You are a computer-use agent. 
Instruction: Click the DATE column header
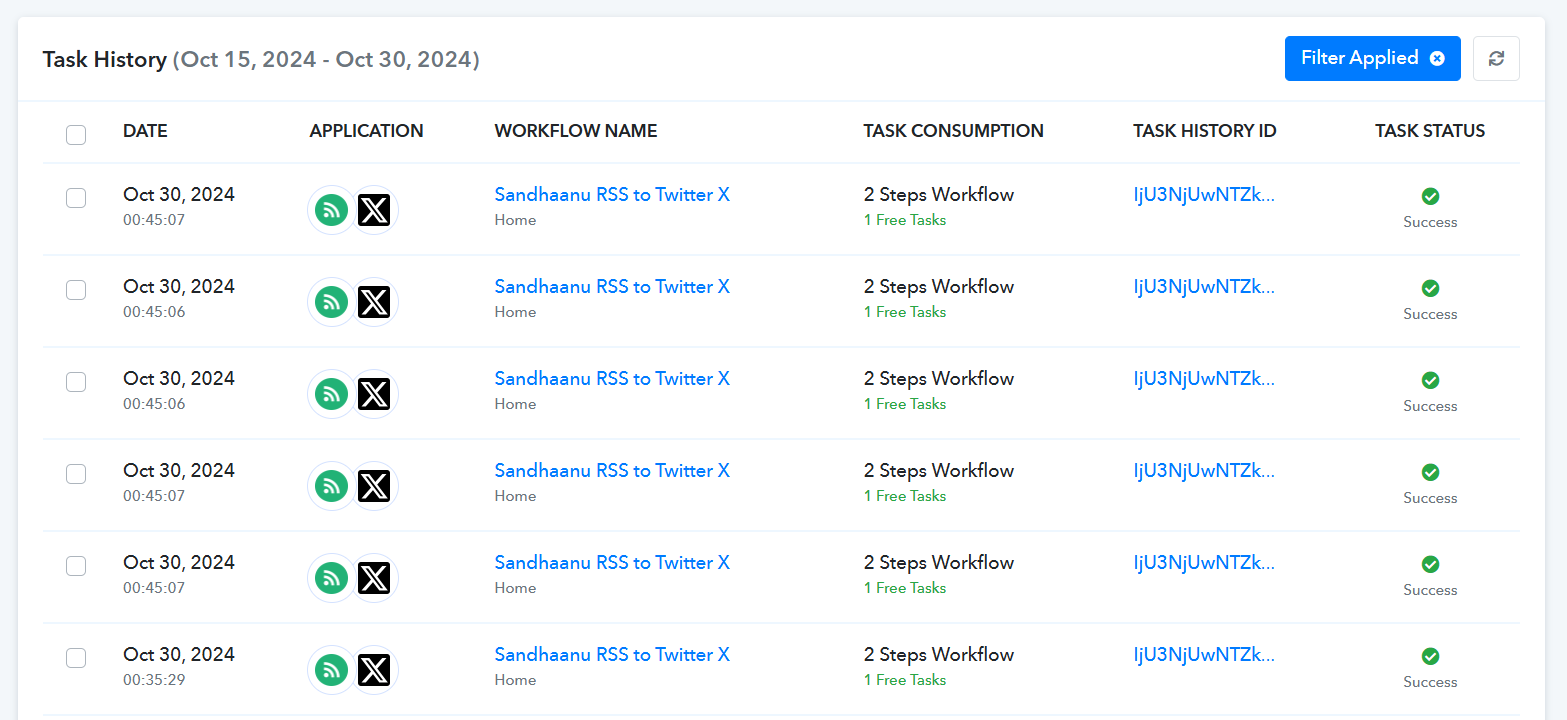click(x=145, y=131)
